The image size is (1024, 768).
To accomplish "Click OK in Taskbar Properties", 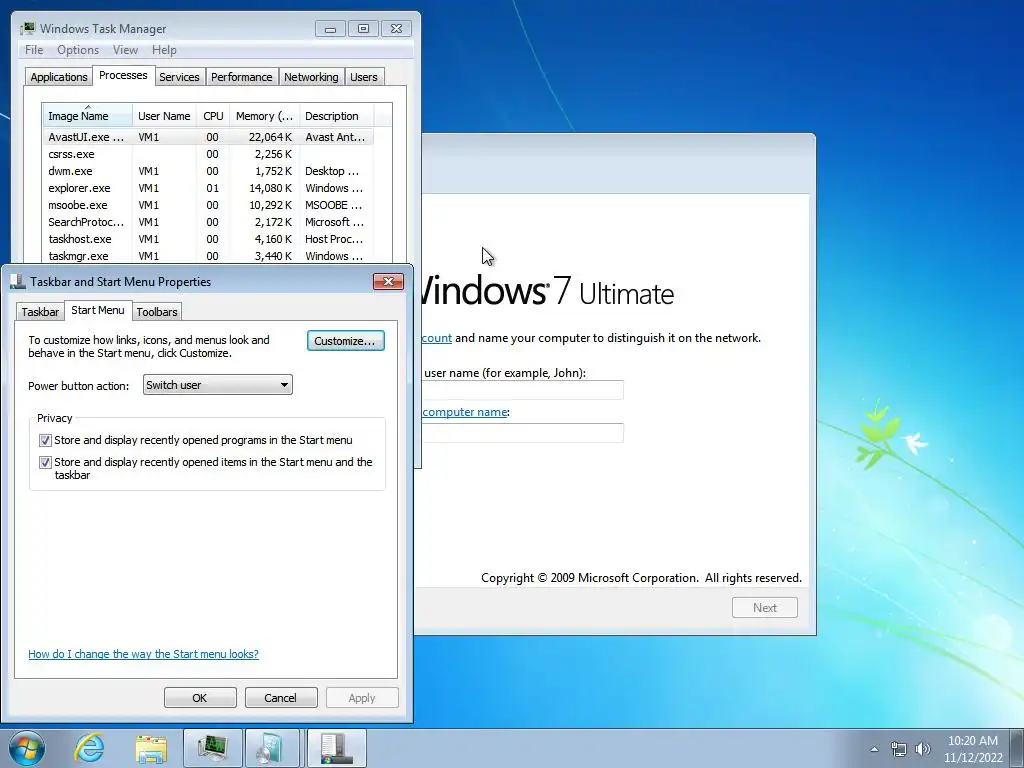I will click(200, 697).
